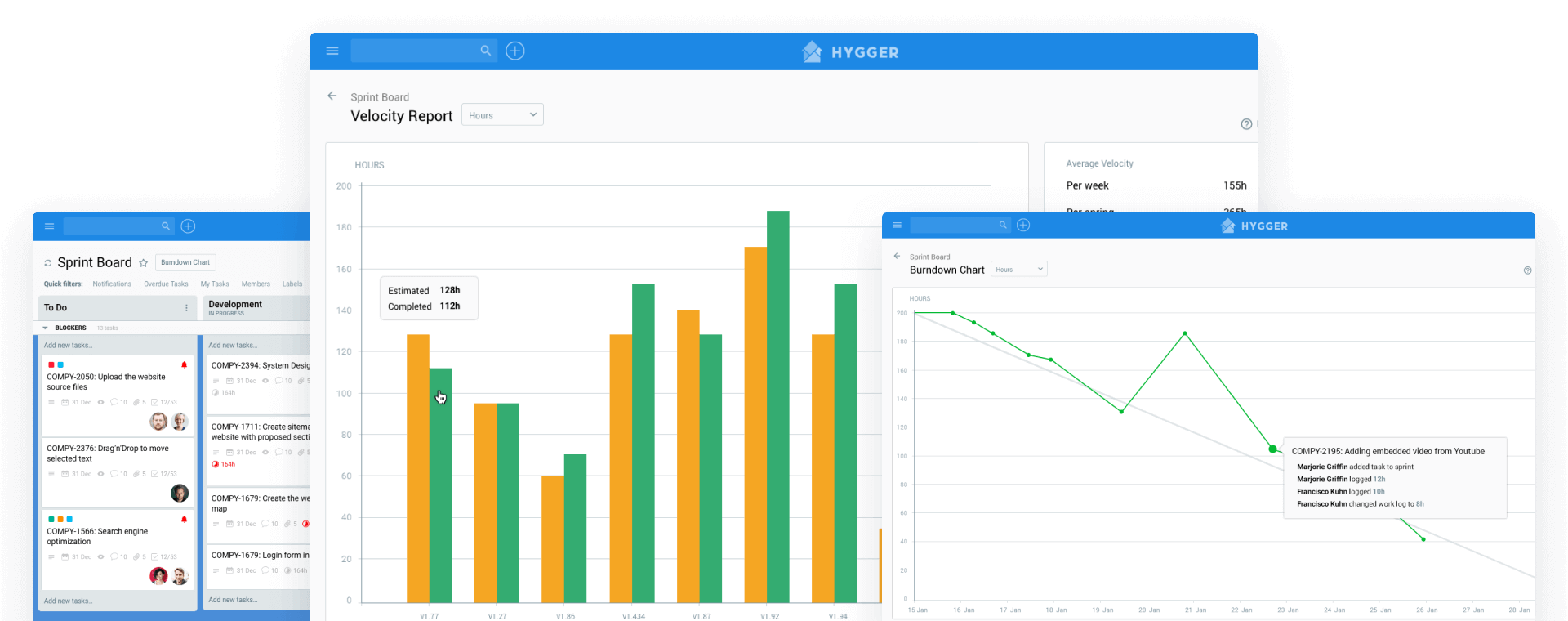Click hamburger menu in Burndown Chart window

point(898,226)
